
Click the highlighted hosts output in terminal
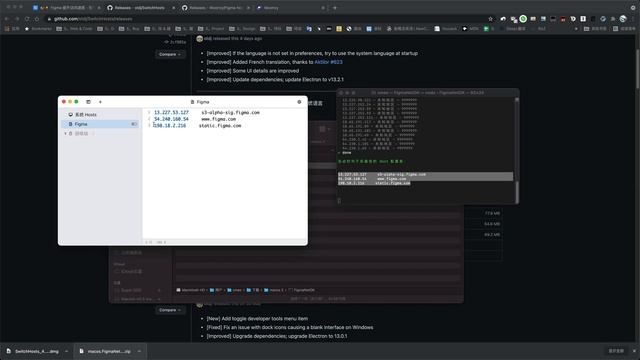pyautogui.click(x=425, y=179)
